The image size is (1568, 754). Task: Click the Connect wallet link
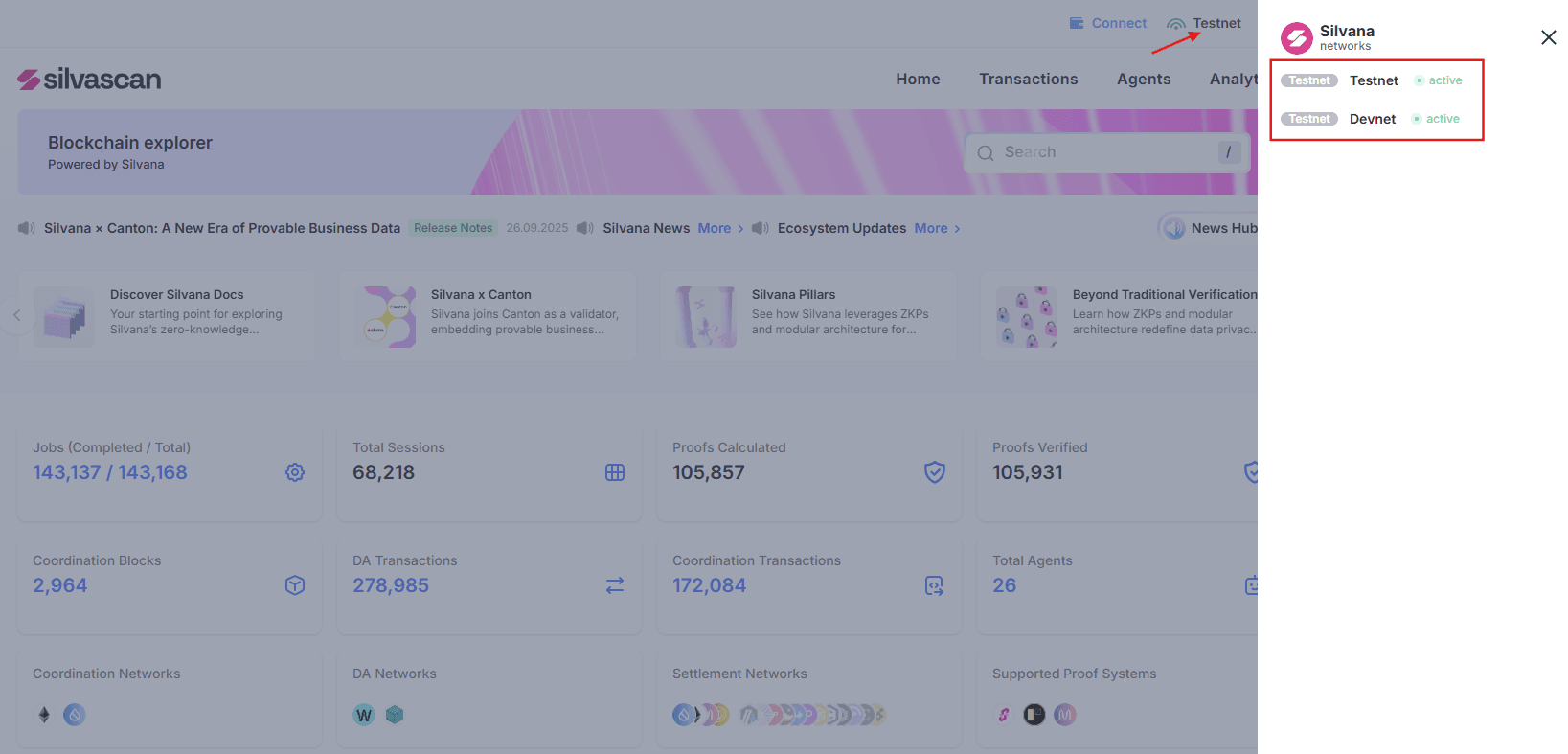pyautogui.click(x=1108, y=23)
